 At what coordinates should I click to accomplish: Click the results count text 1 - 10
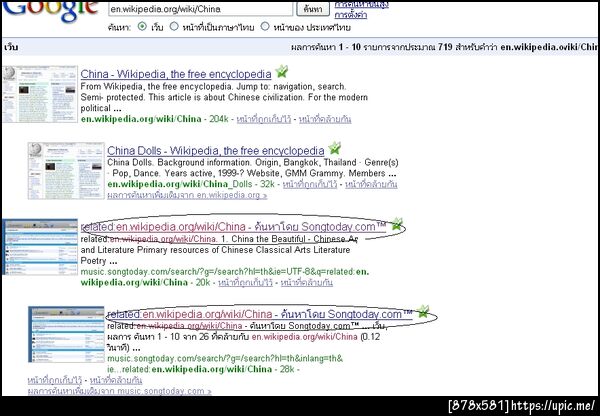[350, 47]
